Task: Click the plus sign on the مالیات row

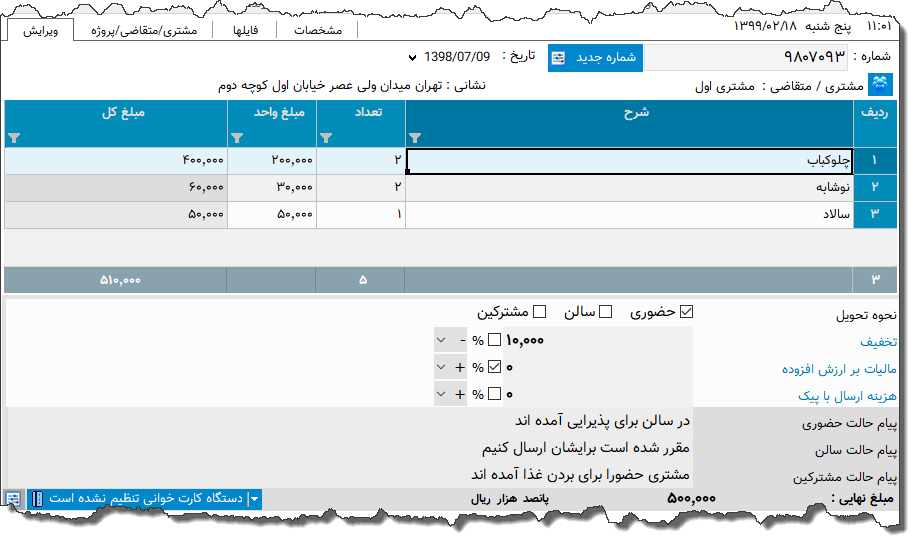Action: [x=460, y=367]
